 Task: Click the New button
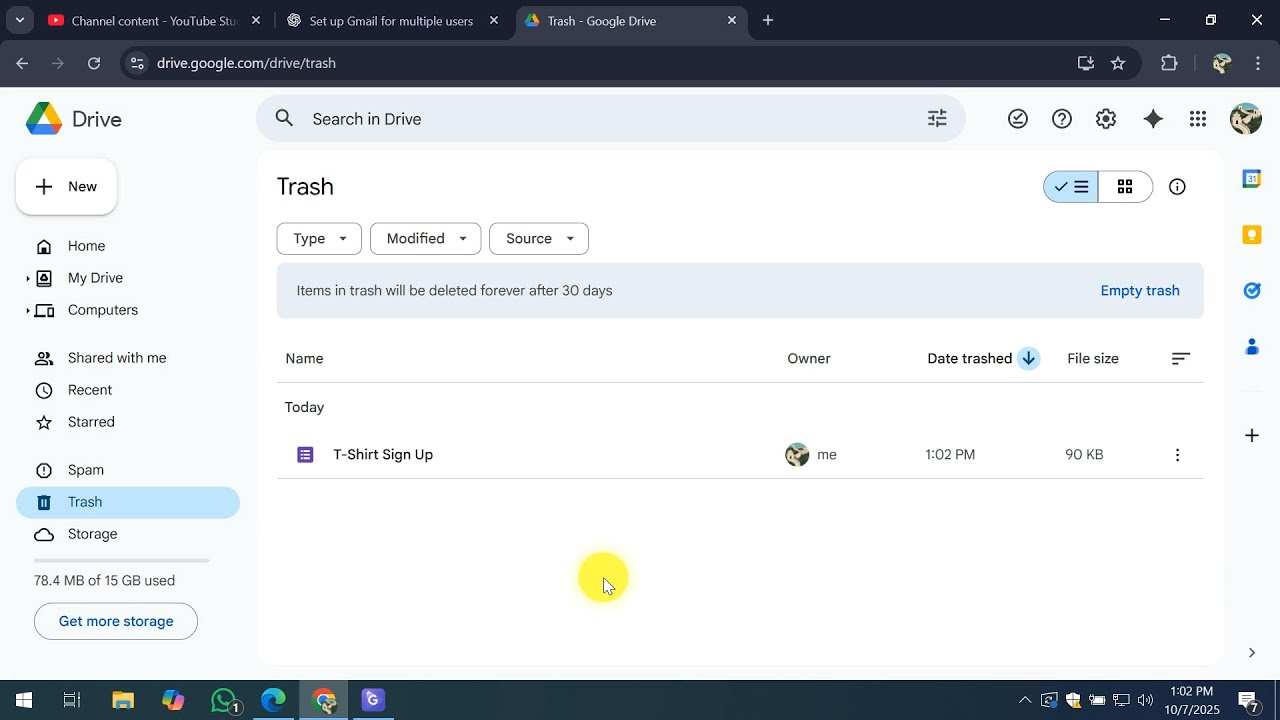coord(66,187)
